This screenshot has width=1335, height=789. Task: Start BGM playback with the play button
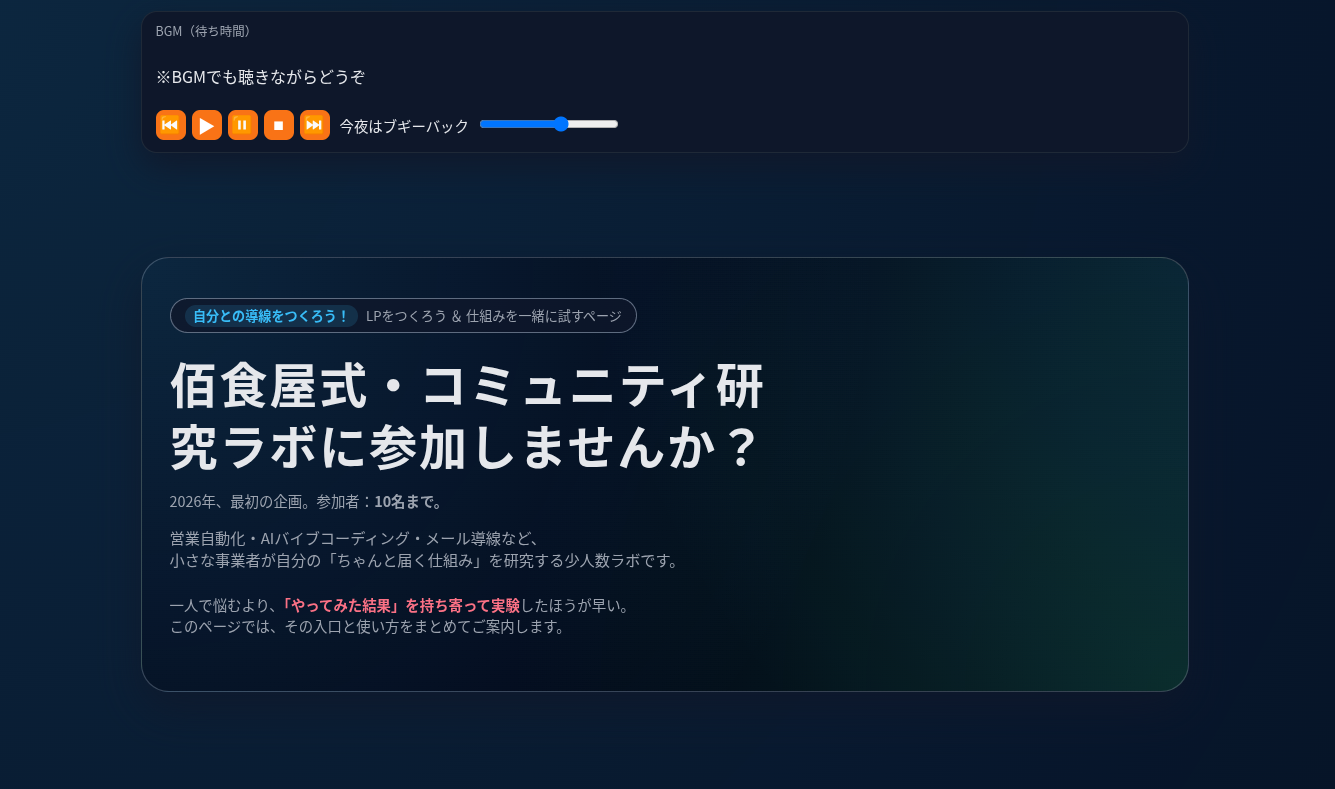(207, 125)
